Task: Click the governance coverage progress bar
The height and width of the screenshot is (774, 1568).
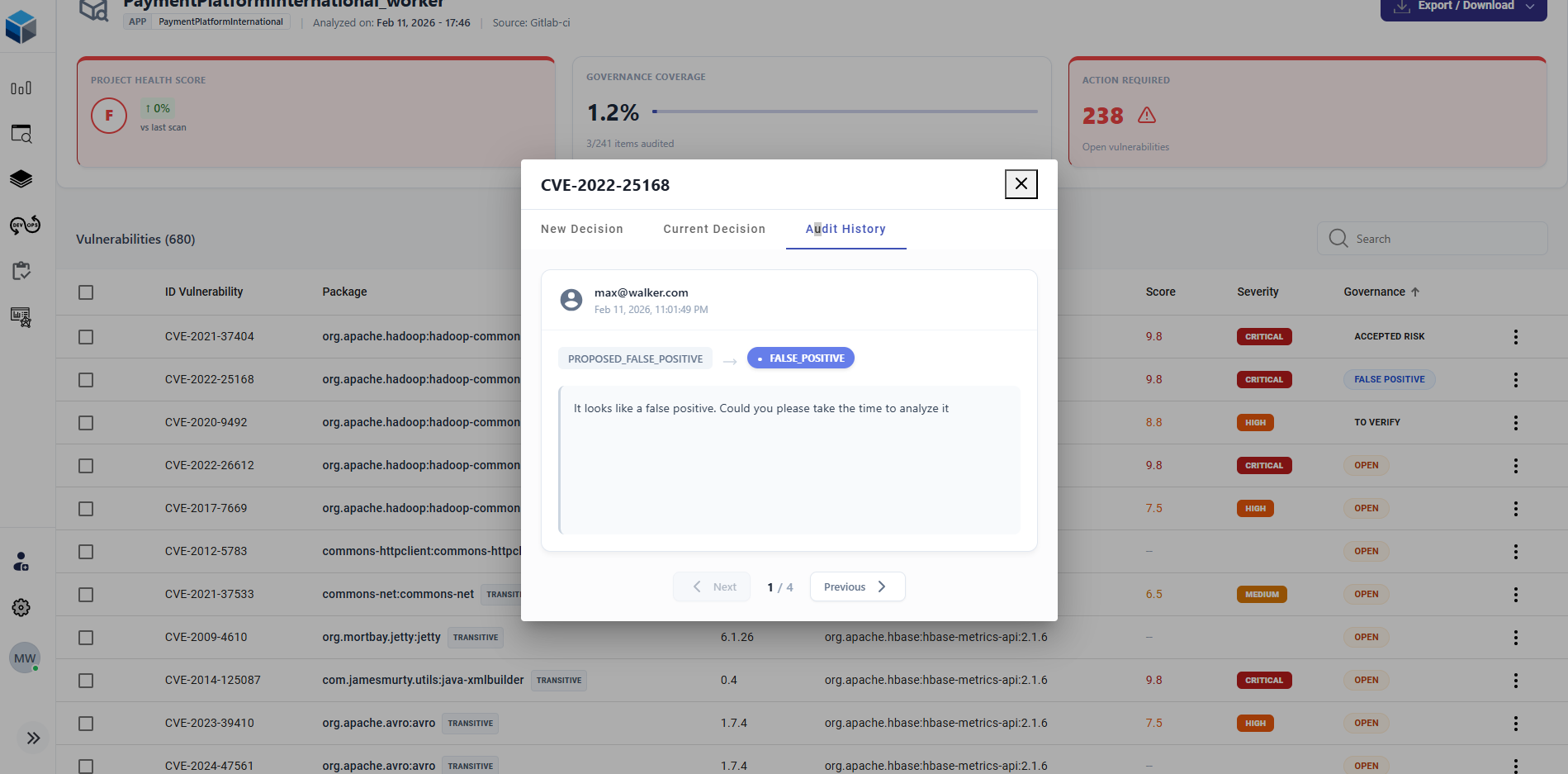Action: (x=845, y=112)
